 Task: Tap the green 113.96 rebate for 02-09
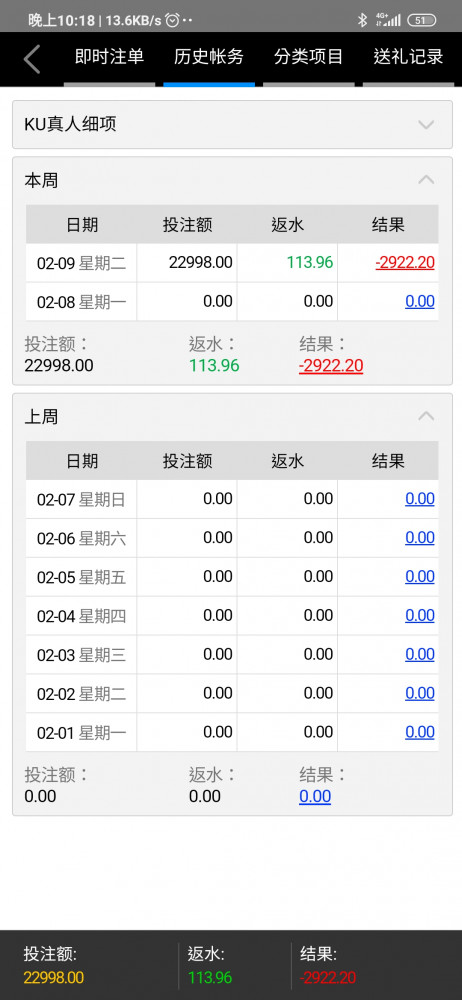(310, 263)
